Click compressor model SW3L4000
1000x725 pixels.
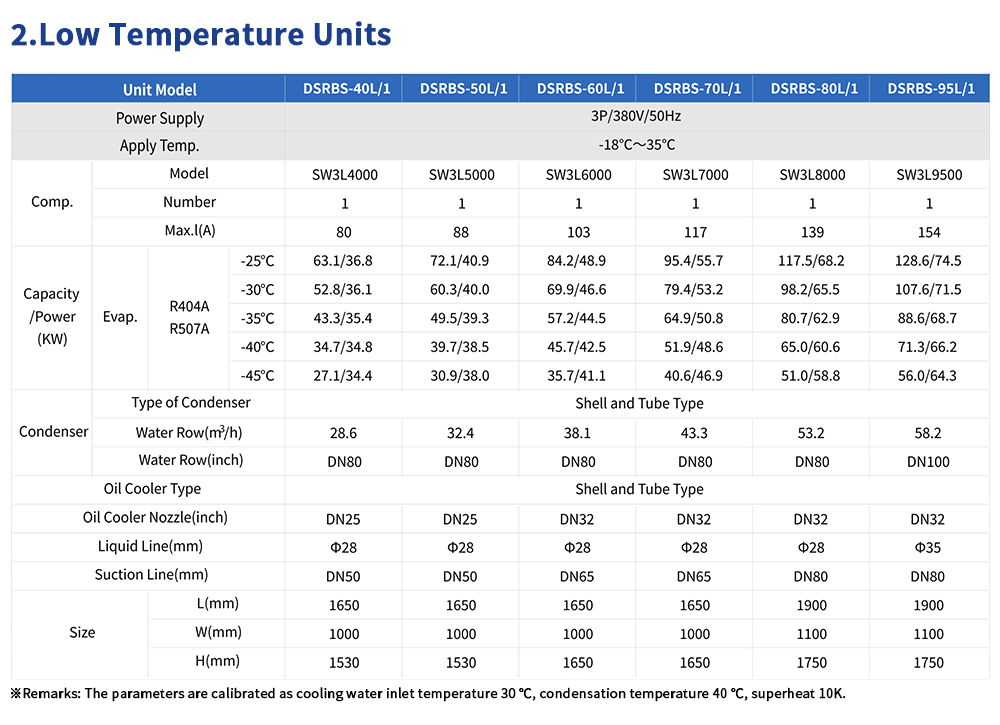pos(344,175)
